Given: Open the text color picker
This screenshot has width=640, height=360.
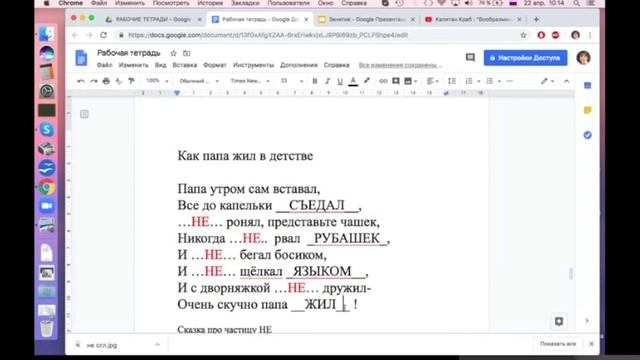Looking at the screenshot, I should 353,81.
